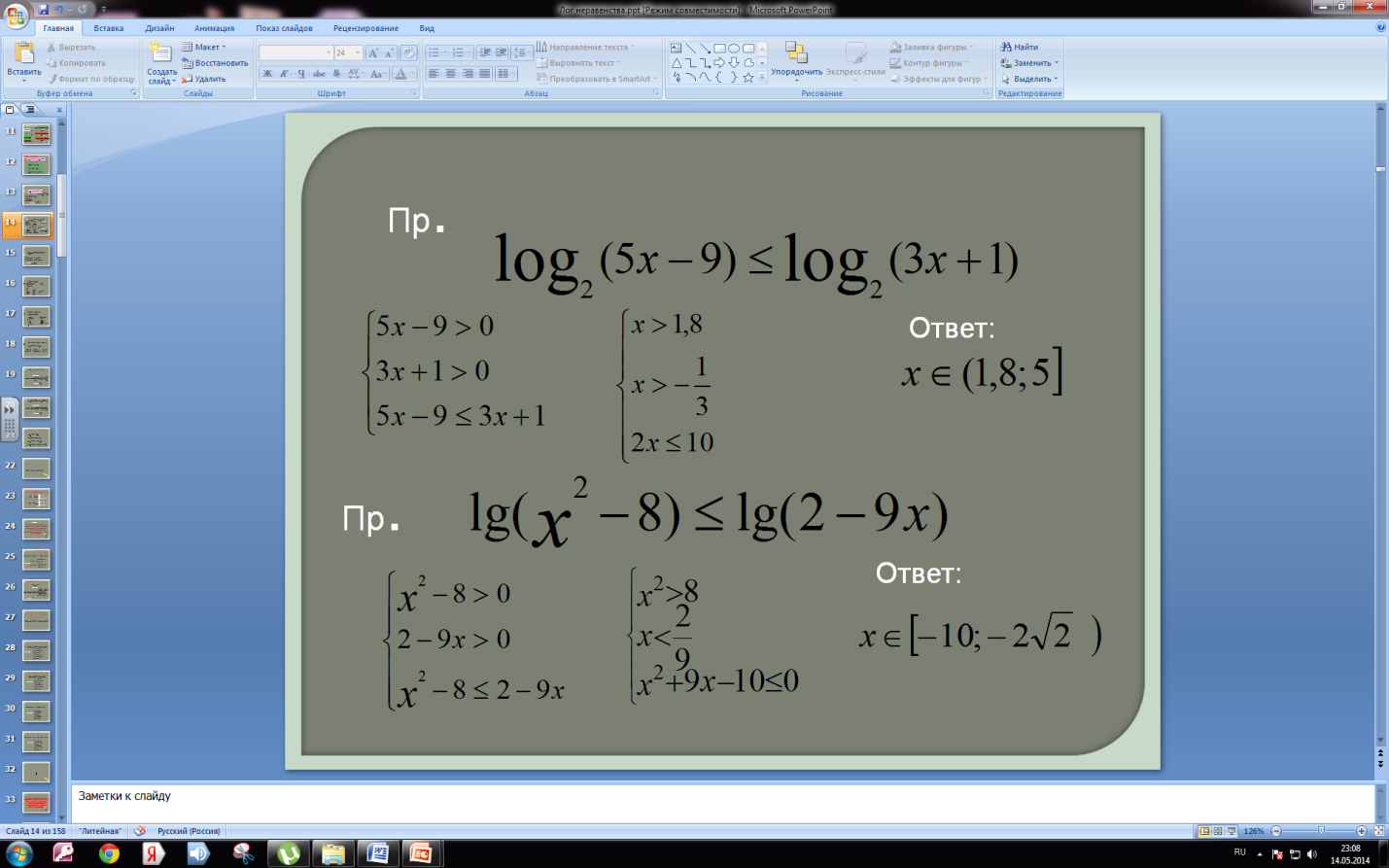Undo the last action in Quick Access Toolbar
1389x868 pixels.
(x=59, y=9)
